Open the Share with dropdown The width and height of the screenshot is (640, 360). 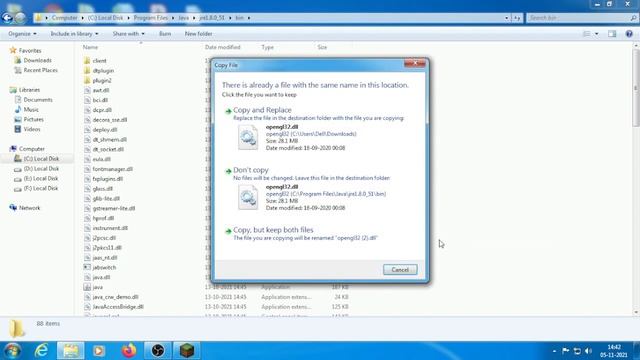coord(129,34)
